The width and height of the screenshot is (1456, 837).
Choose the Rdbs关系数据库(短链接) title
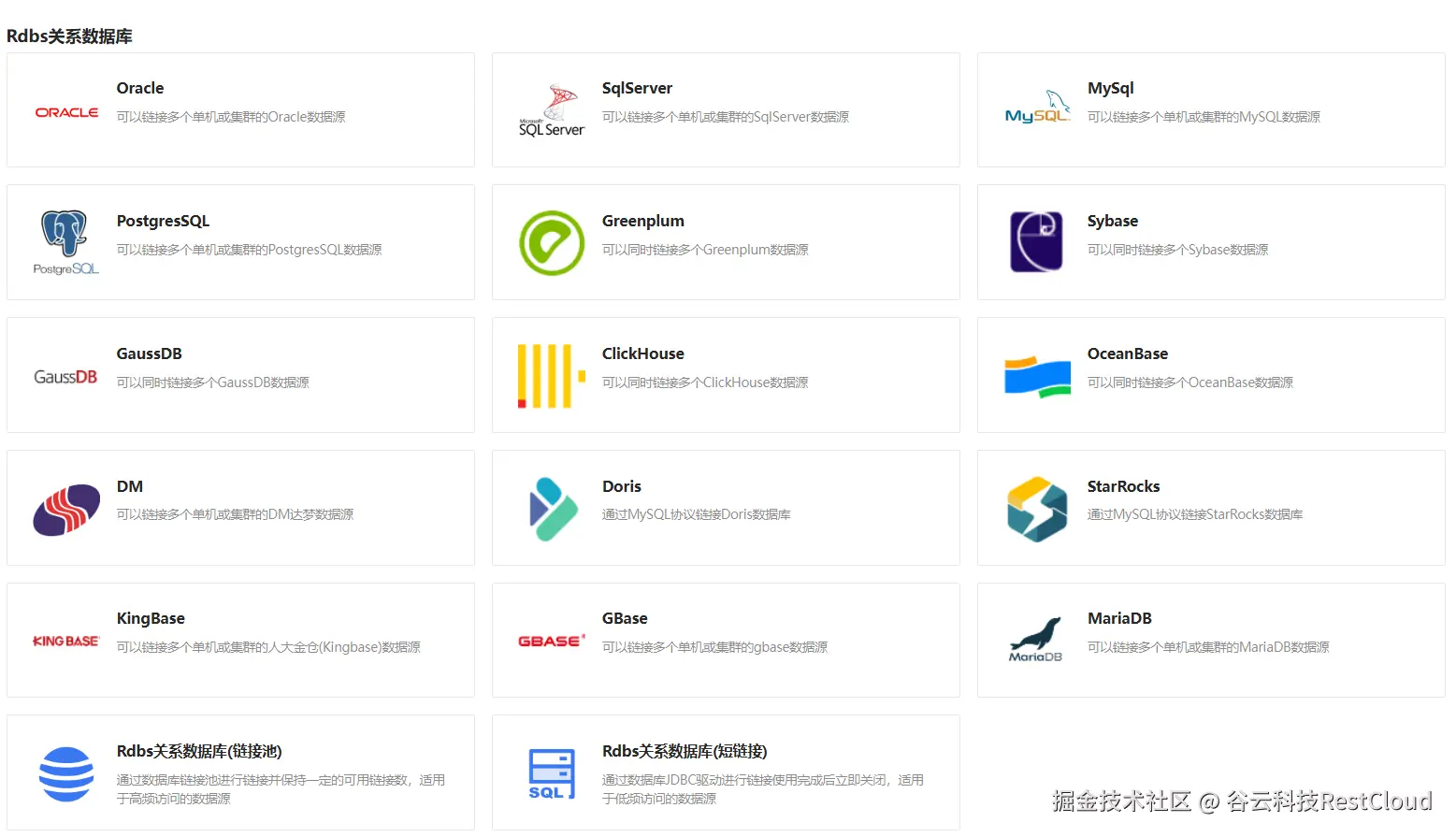pos(685,751)
